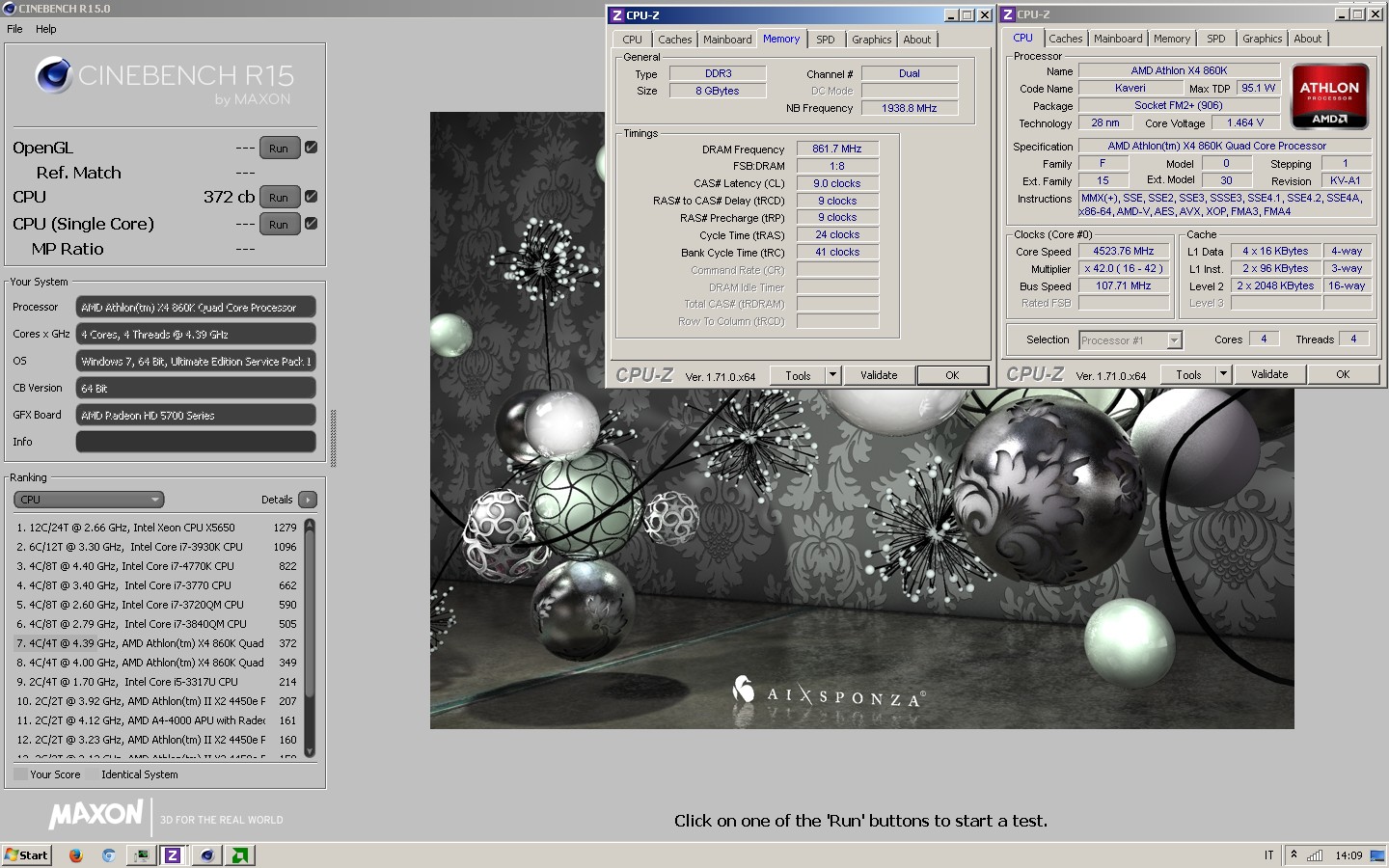The height and width of the screenshot is (868, 1389).
Task: Click Tools button in right CPU-Z window
Action: tap(1188, 374)
